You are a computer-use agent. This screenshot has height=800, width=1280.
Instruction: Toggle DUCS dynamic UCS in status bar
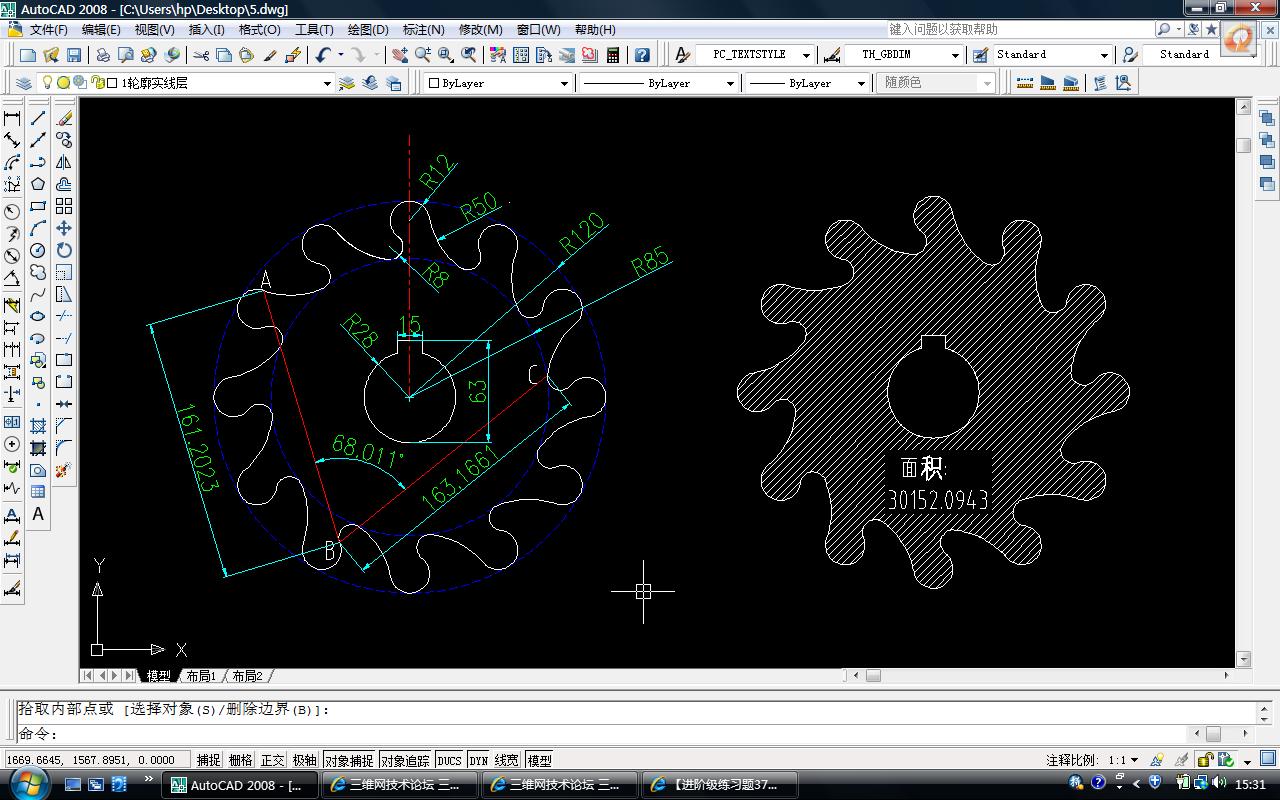point(450,760)
